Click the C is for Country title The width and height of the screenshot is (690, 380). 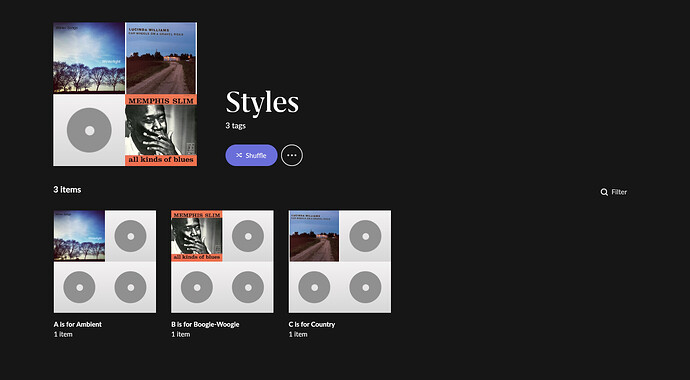(312, 325)
